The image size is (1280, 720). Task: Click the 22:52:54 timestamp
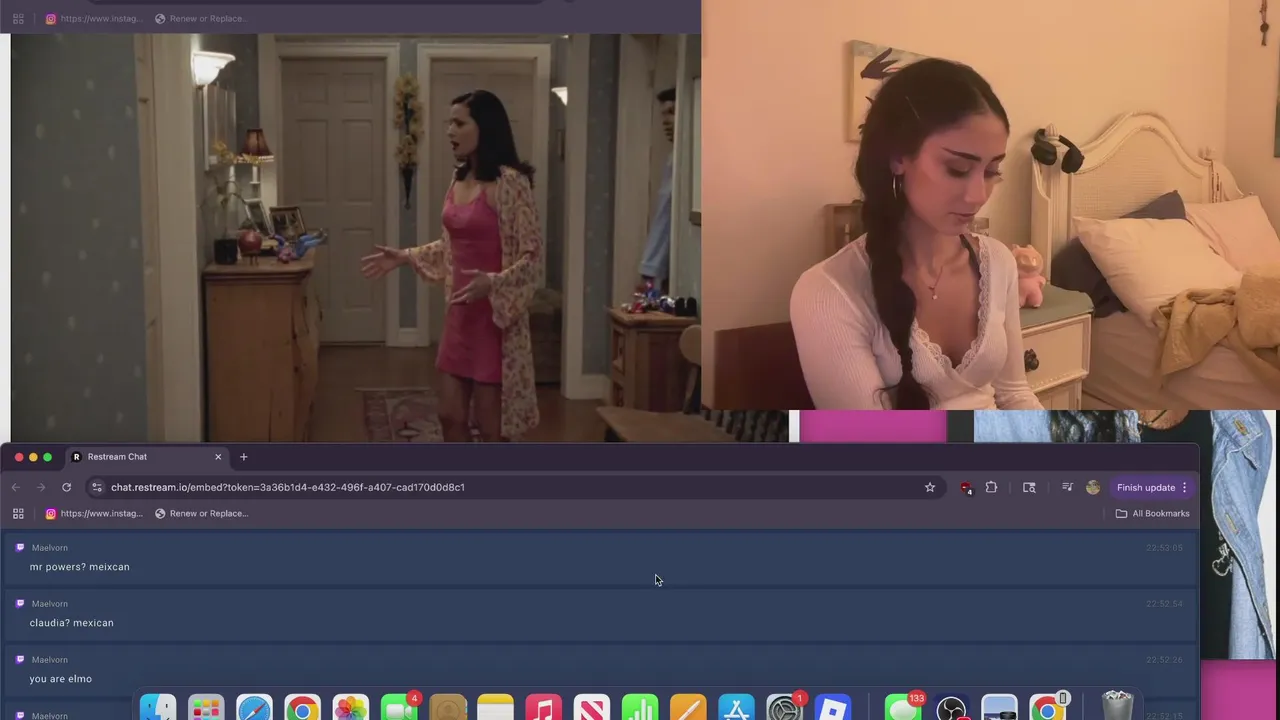1164,604
